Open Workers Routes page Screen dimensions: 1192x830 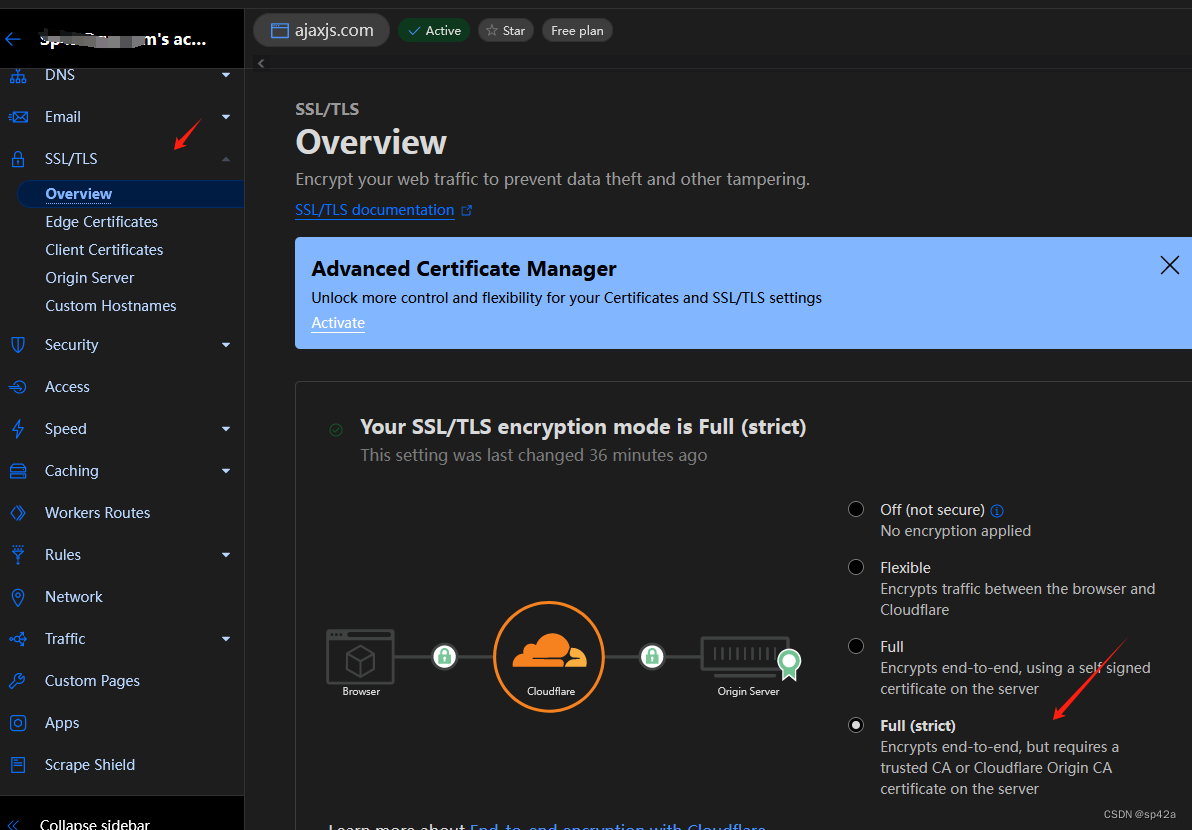(97, 513)
